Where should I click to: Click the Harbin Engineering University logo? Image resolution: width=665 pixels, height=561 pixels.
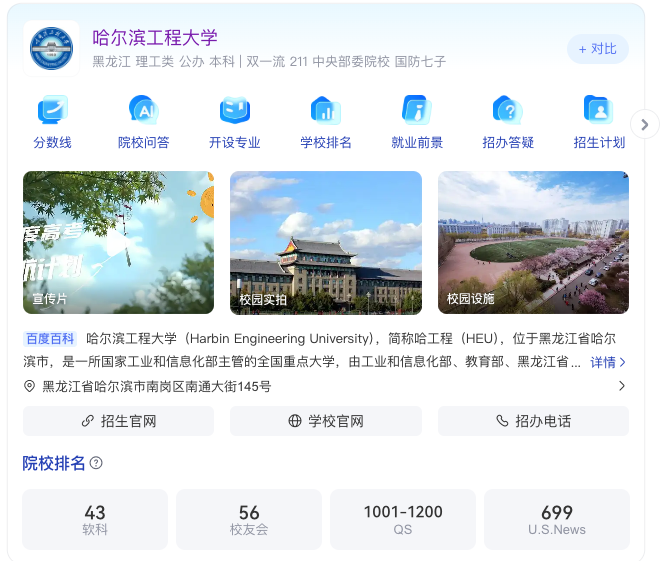point(51,48)
